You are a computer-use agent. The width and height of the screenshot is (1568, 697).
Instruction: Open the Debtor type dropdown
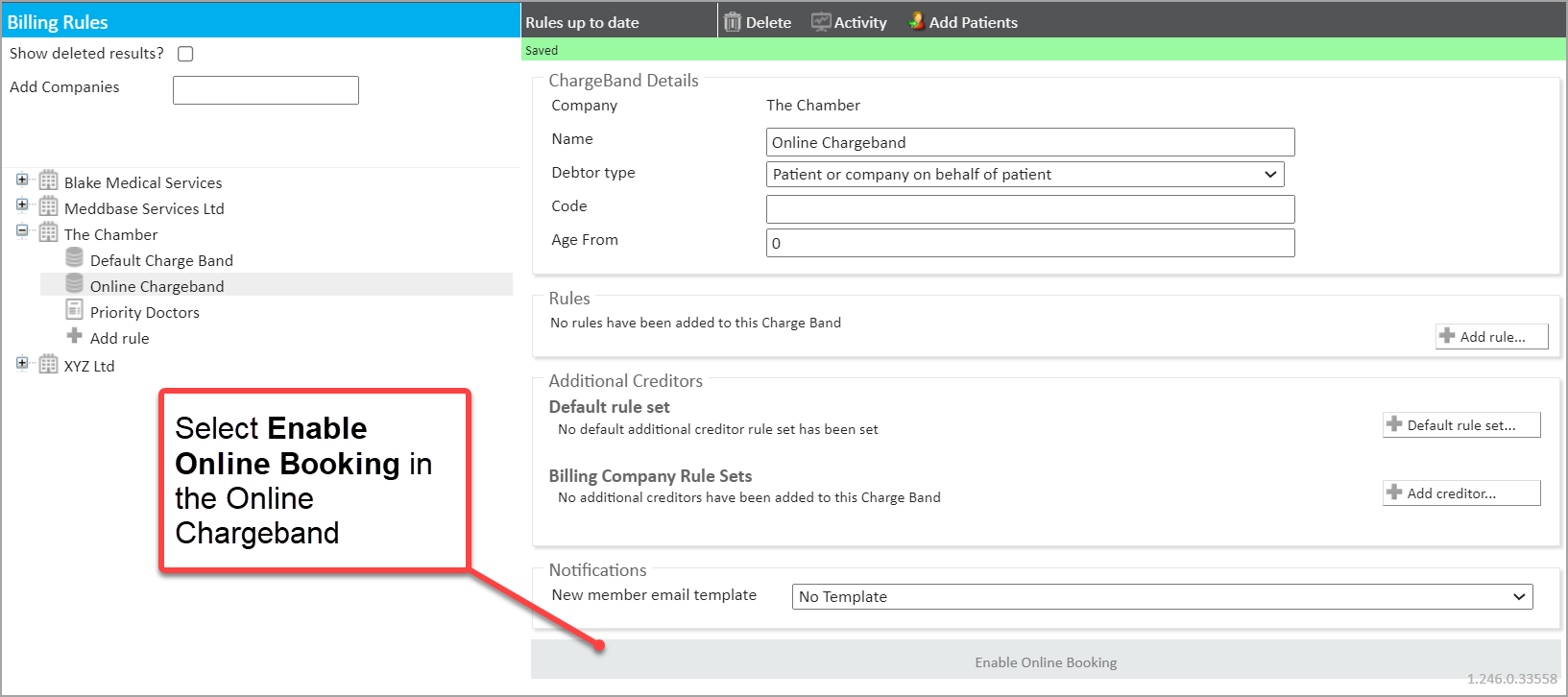click(x=1025, y=174)
